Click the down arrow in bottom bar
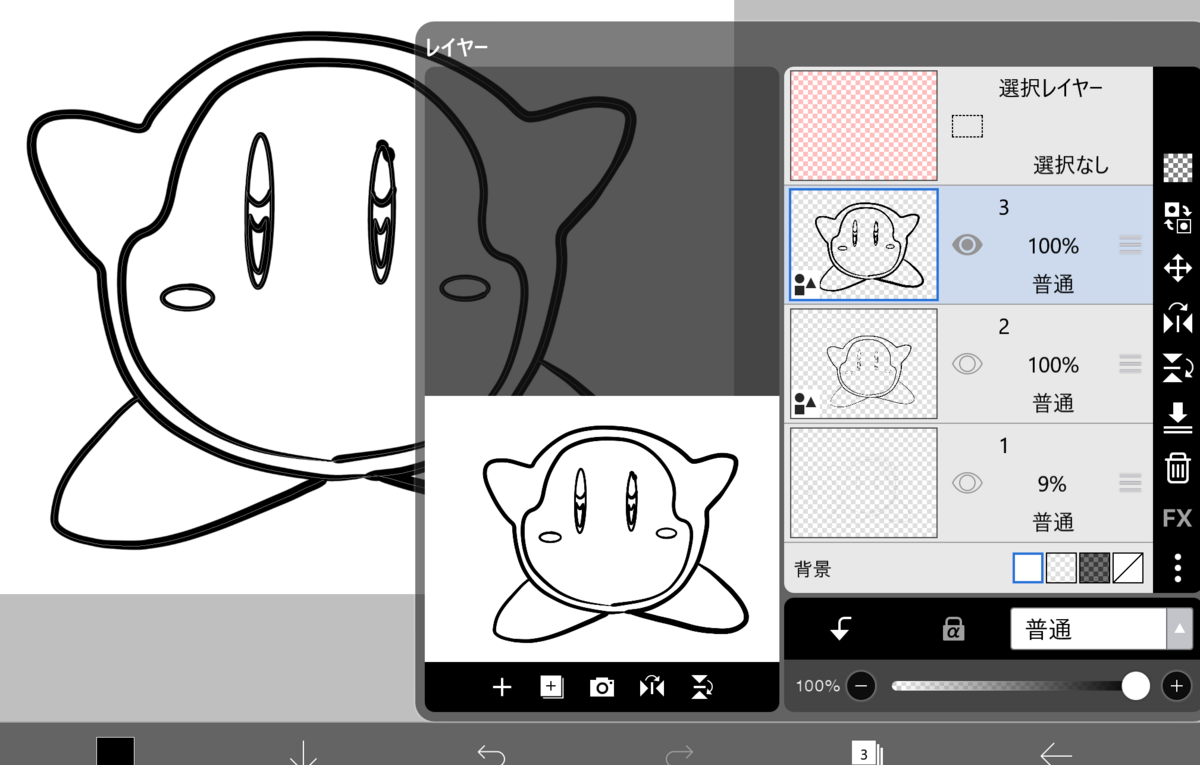 pyautogui.click(x=303, y=752)
